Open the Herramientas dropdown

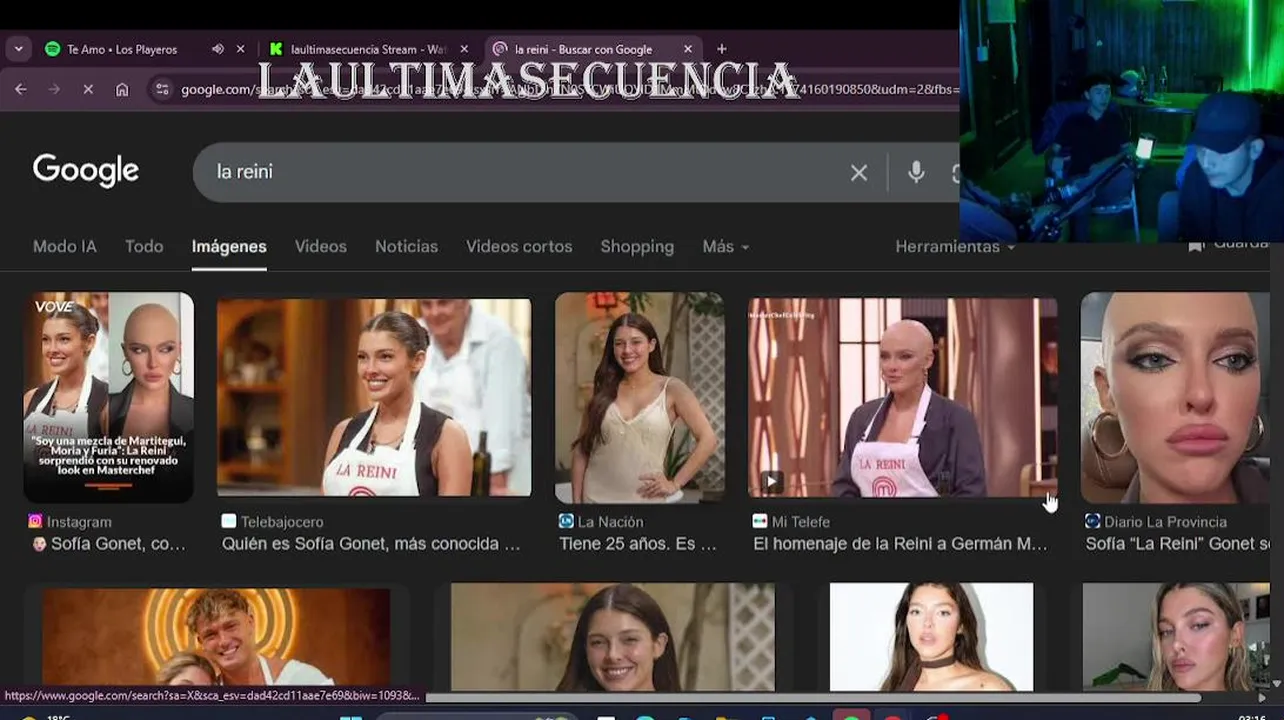click(955, 246)
